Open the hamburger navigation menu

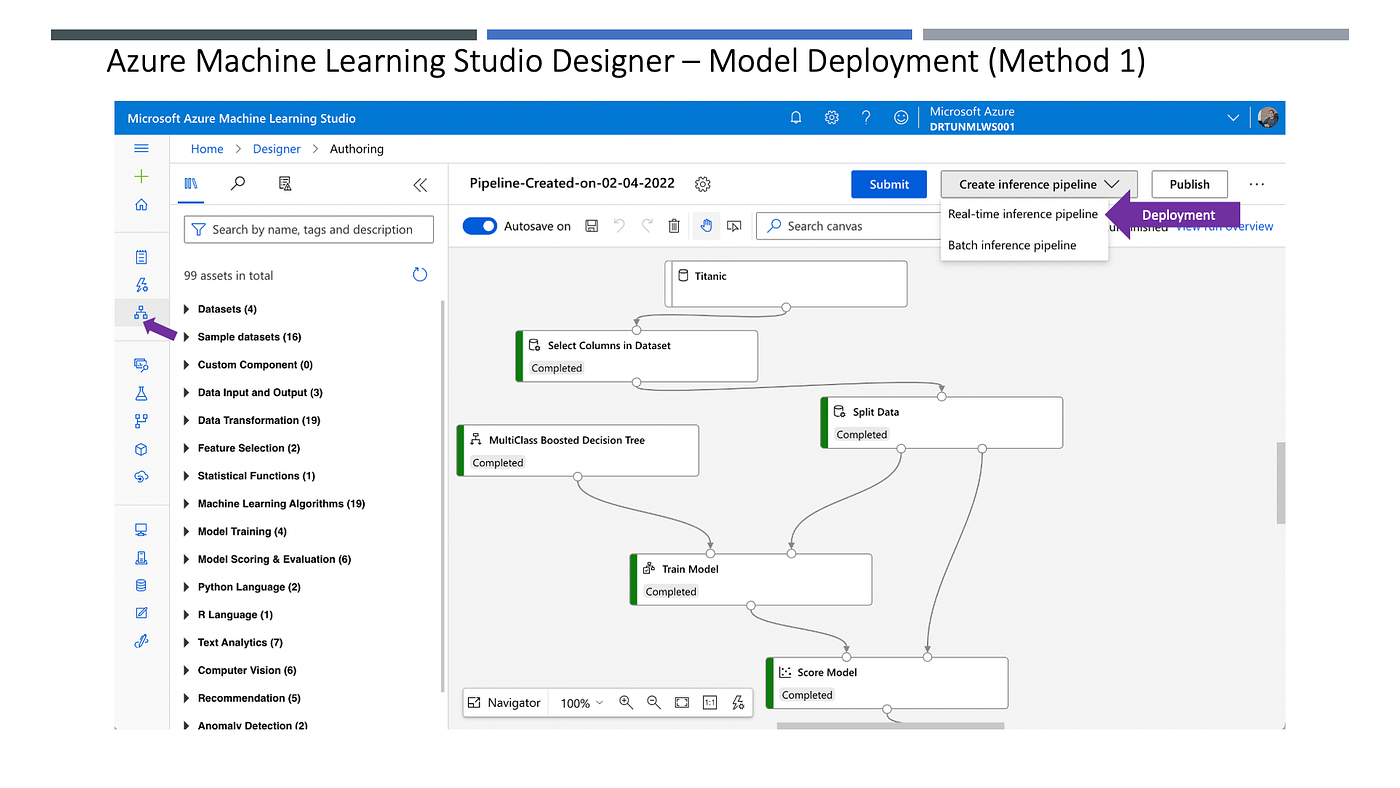click(141, 148)
